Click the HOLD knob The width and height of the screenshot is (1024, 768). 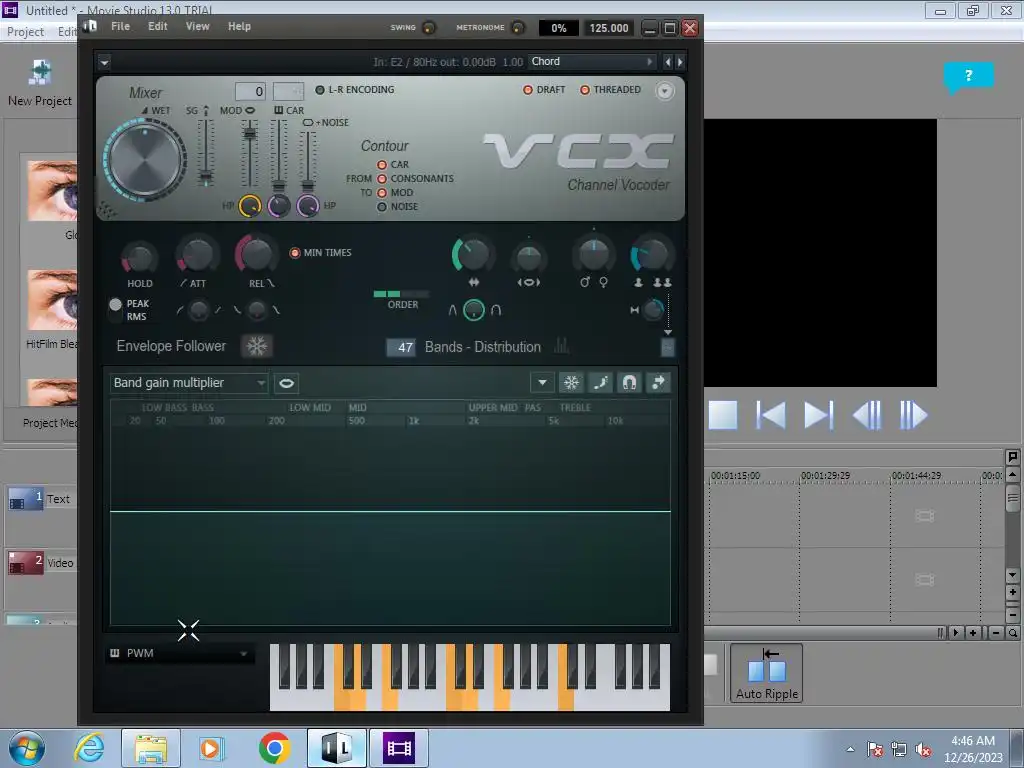[139, 258]
